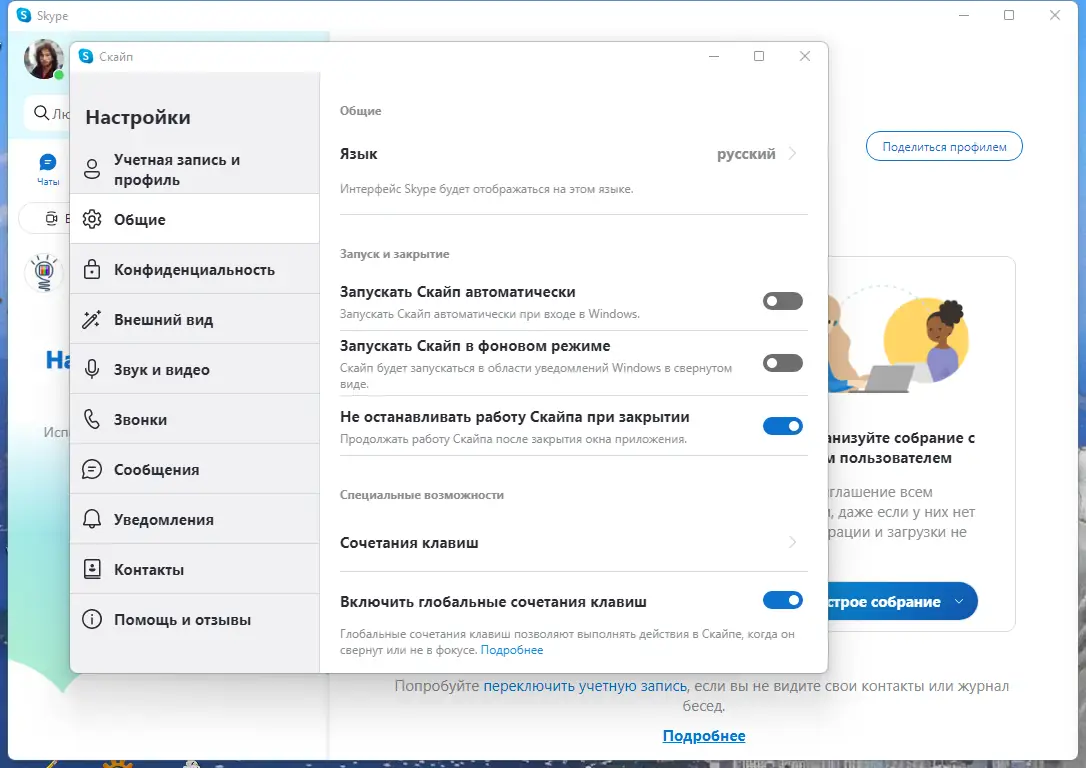Screen dimensions: 1086x768
Task: Click the Подробнее link in global shortcuts description
Action: click(x=512, y=650)
